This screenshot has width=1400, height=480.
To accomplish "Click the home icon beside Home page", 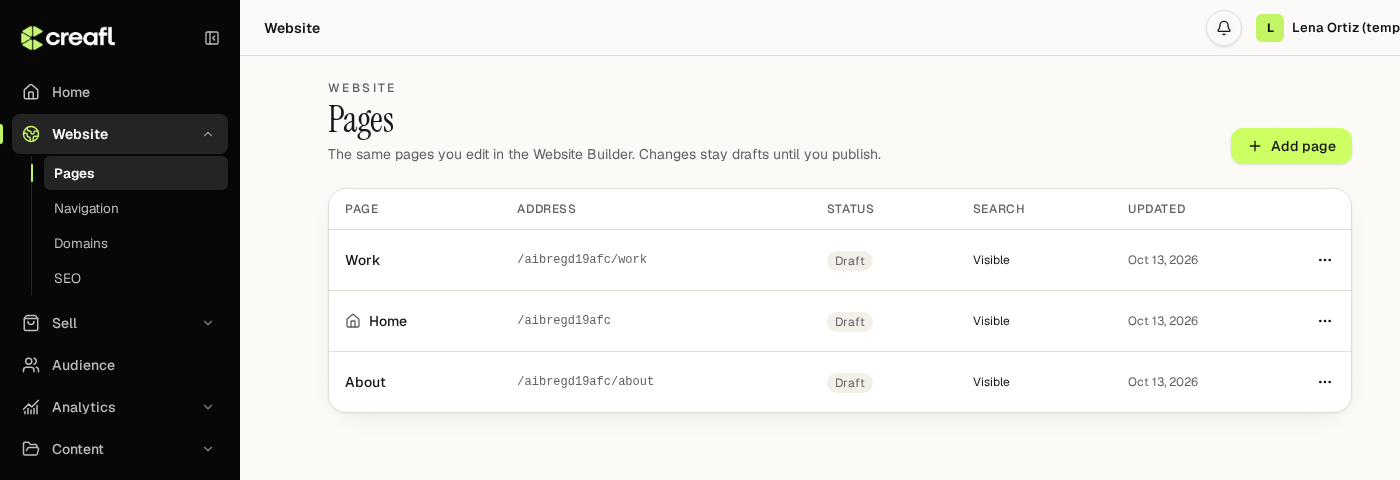I will pyautogui.click(x=353, y=321).
